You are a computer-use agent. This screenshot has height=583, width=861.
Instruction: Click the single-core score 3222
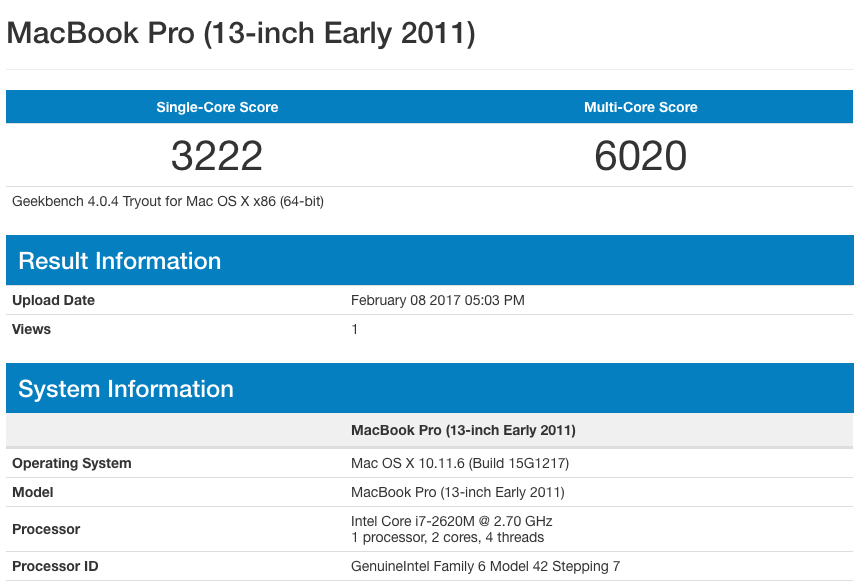pos(217,155)
